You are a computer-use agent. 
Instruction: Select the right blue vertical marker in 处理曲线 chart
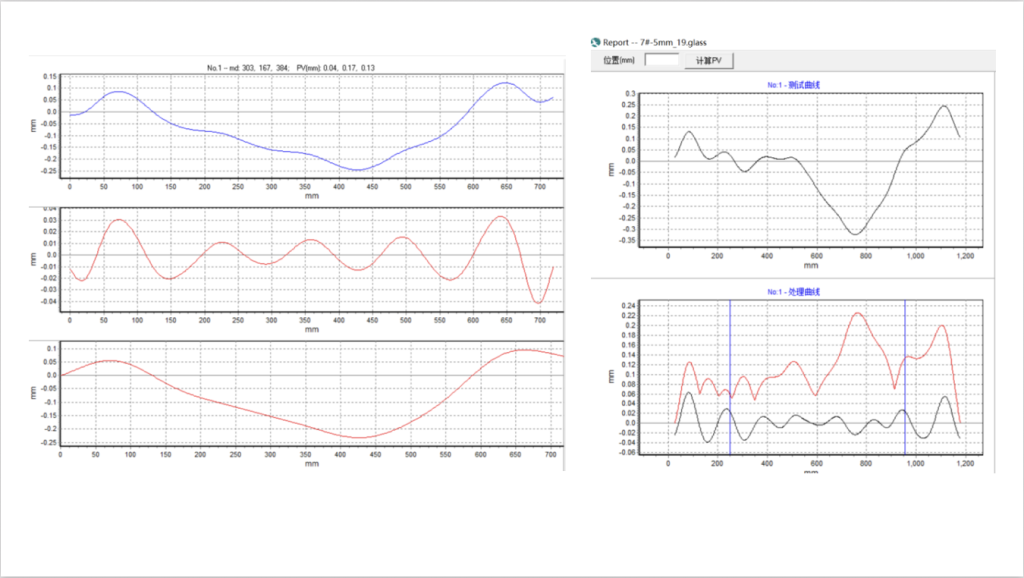point(905,380)
